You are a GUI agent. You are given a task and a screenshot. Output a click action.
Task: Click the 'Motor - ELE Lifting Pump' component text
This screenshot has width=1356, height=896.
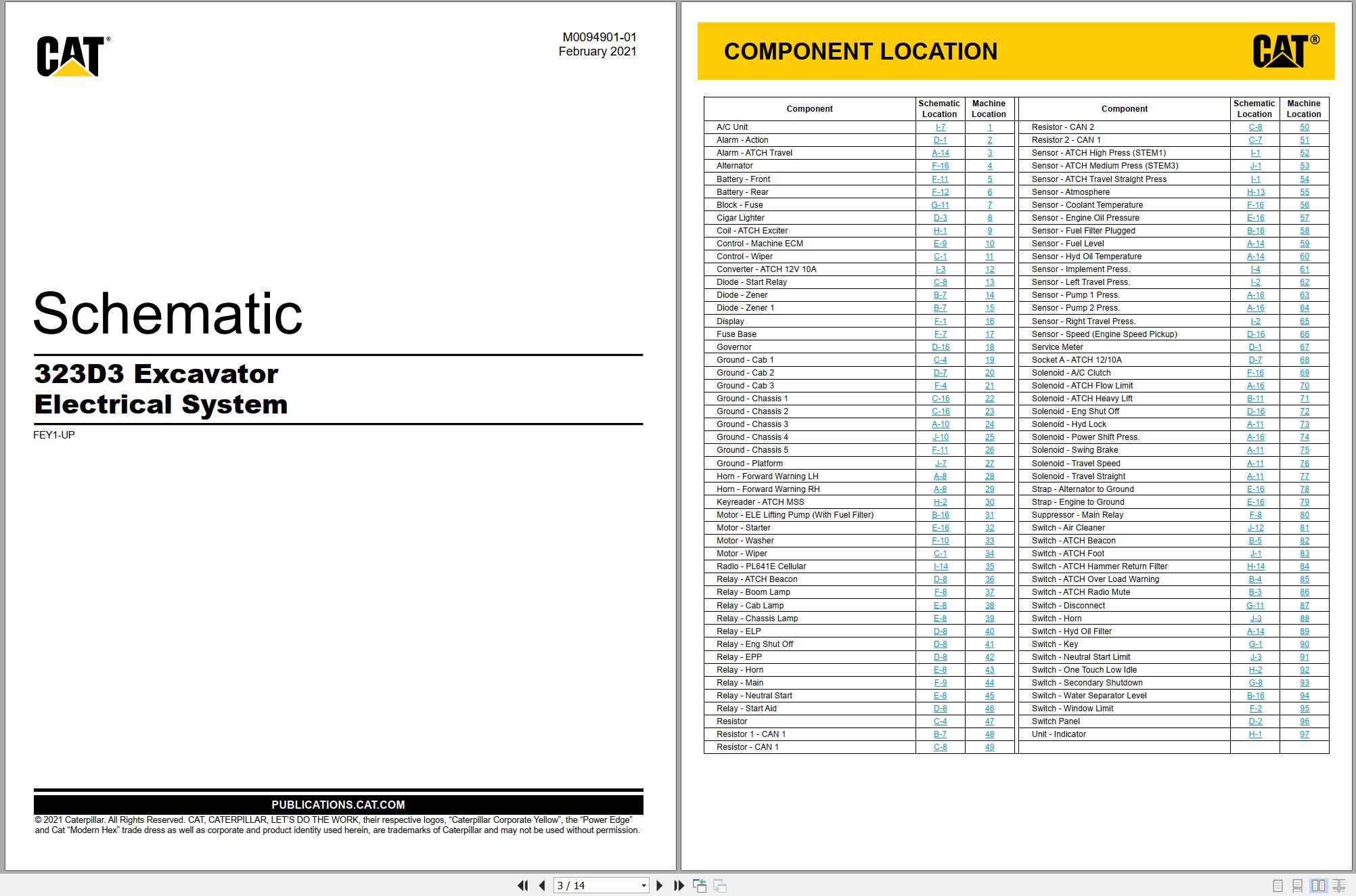point(795,515)
